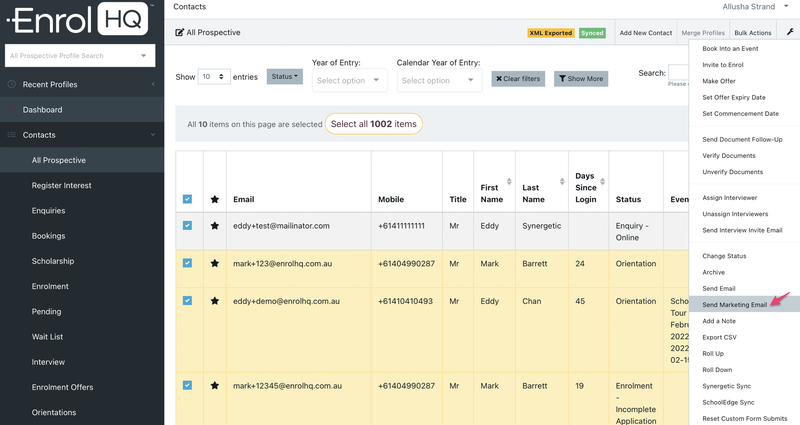Click star icon in Eddy Chan row
800x425 pixels.
coord(215,301)
